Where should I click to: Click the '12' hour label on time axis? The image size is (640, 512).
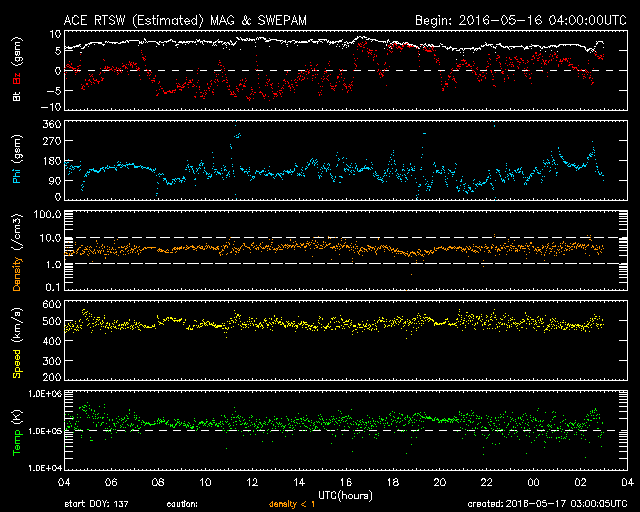[x=252, y=483]
